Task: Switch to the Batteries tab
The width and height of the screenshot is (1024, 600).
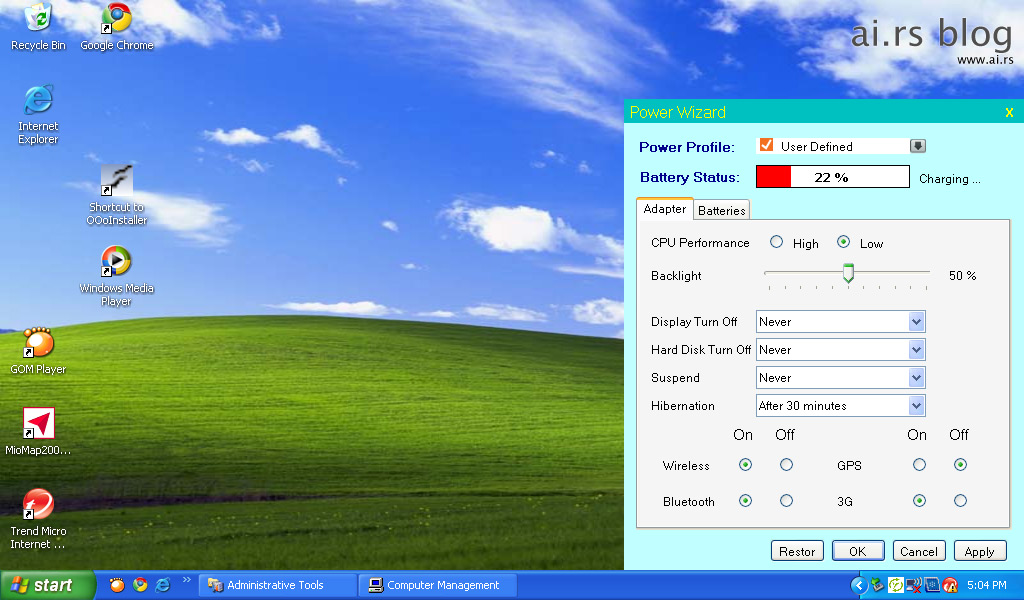Action: coord(722,210)
